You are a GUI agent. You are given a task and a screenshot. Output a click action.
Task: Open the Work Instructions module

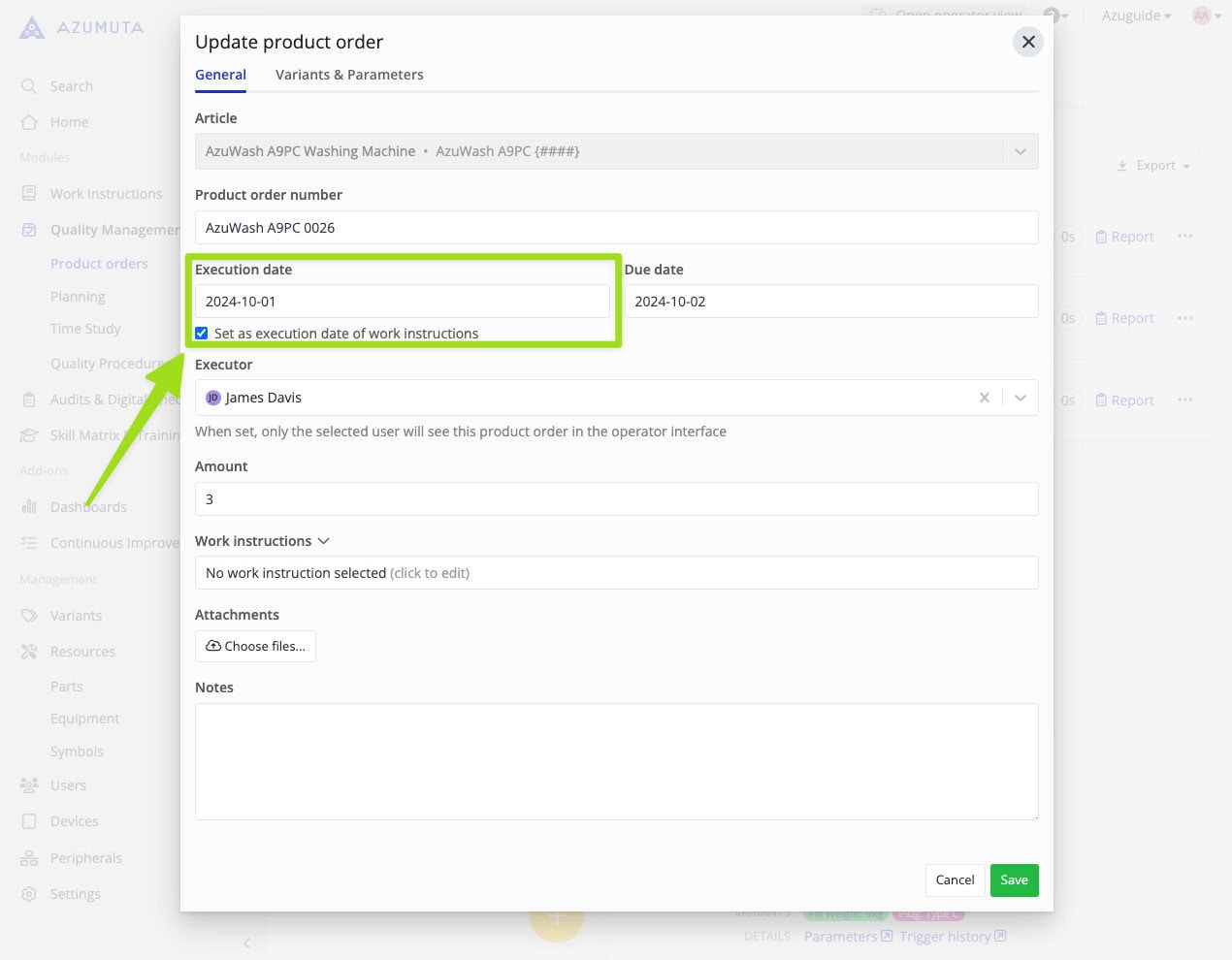click(106, 193)
